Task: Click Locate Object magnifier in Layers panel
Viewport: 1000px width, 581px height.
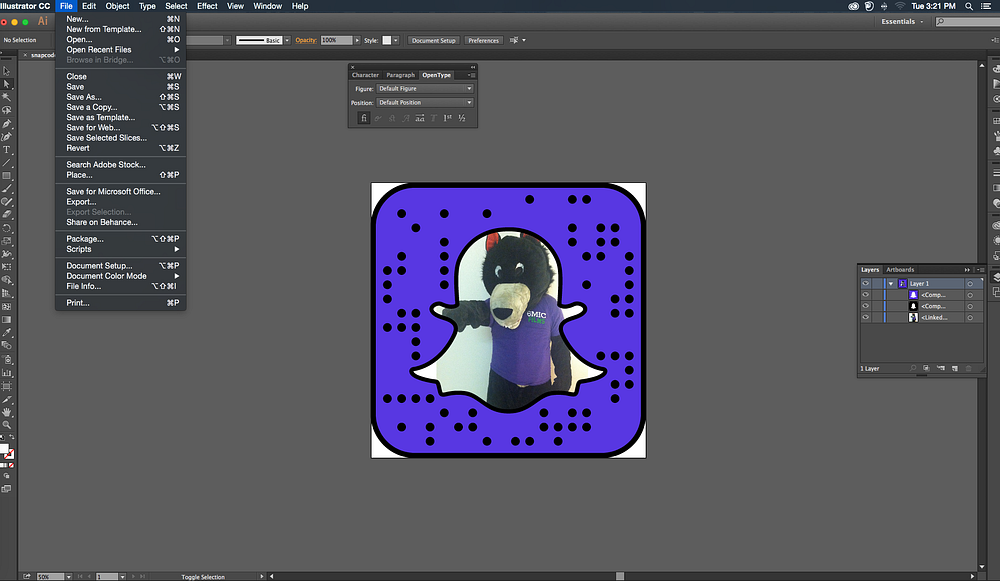Action: pos(913,368)
